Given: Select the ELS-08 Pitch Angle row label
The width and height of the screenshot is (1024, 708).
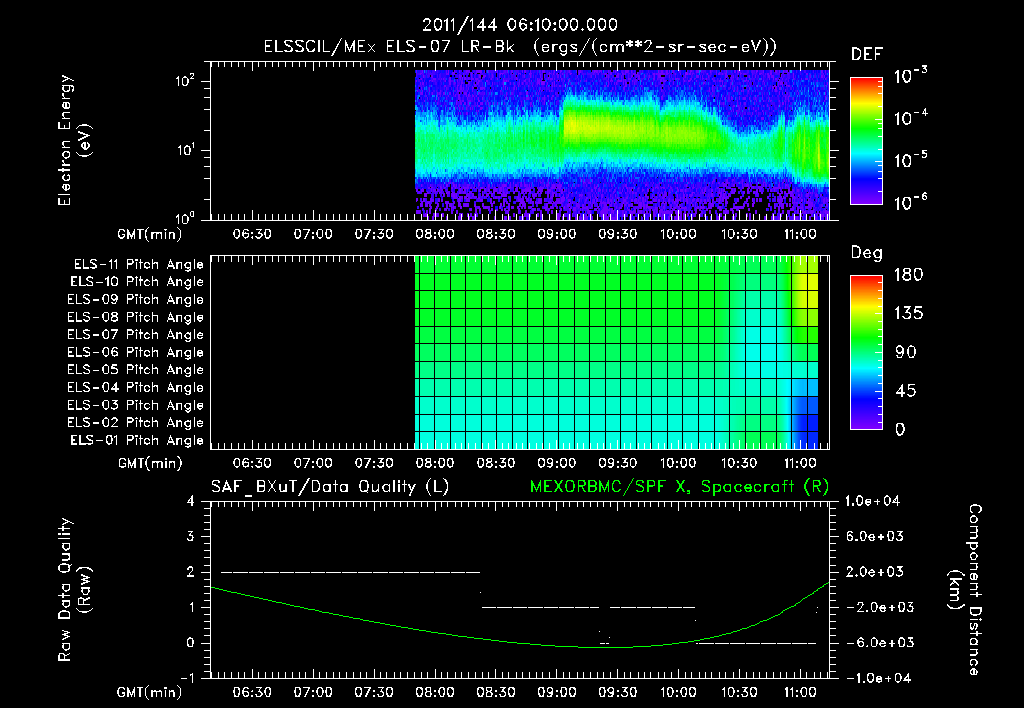Looking at the screenshot, I should point(135,317).
